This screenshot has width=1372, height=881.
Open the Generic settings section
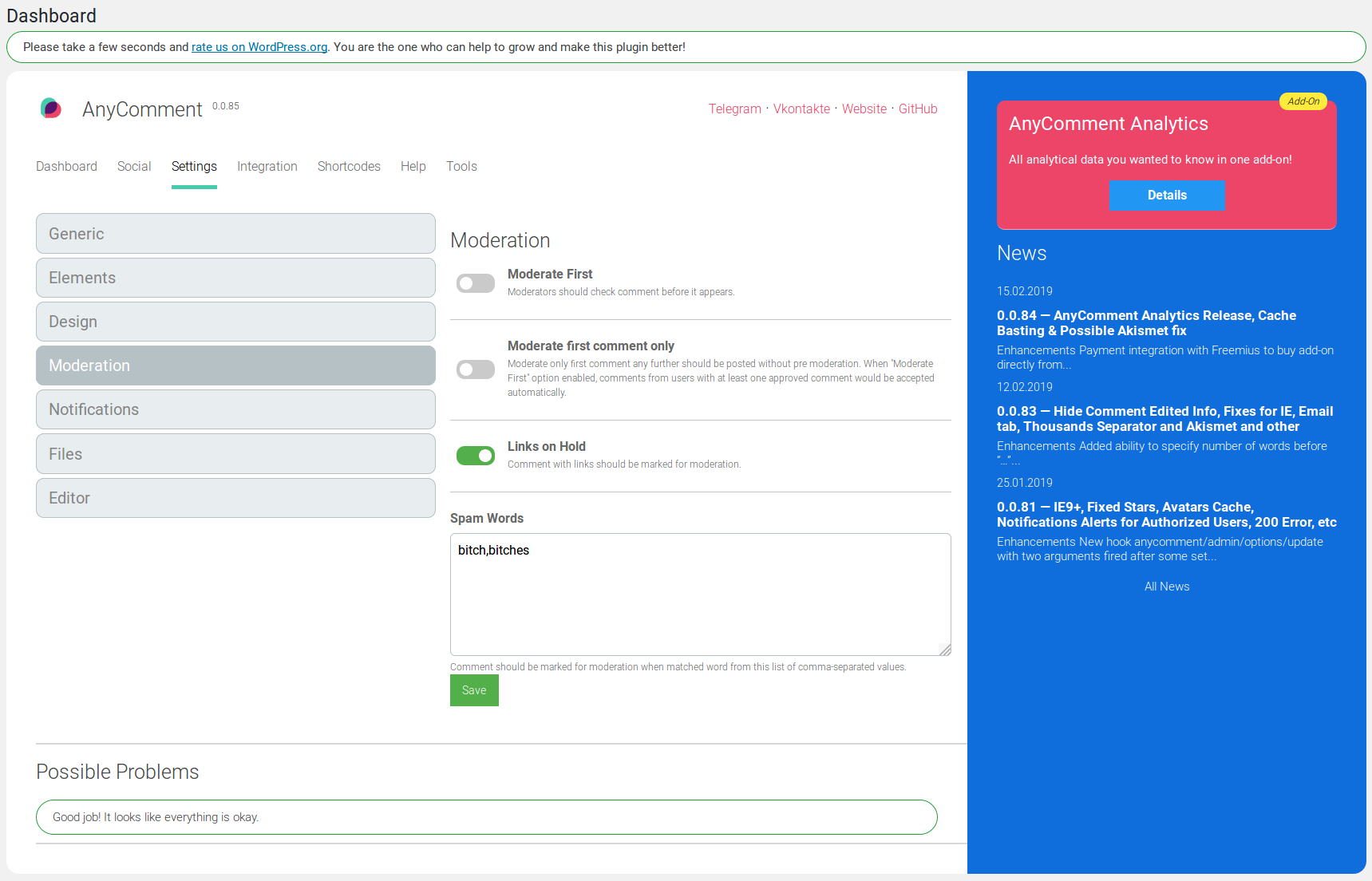[x=235, y=234]
